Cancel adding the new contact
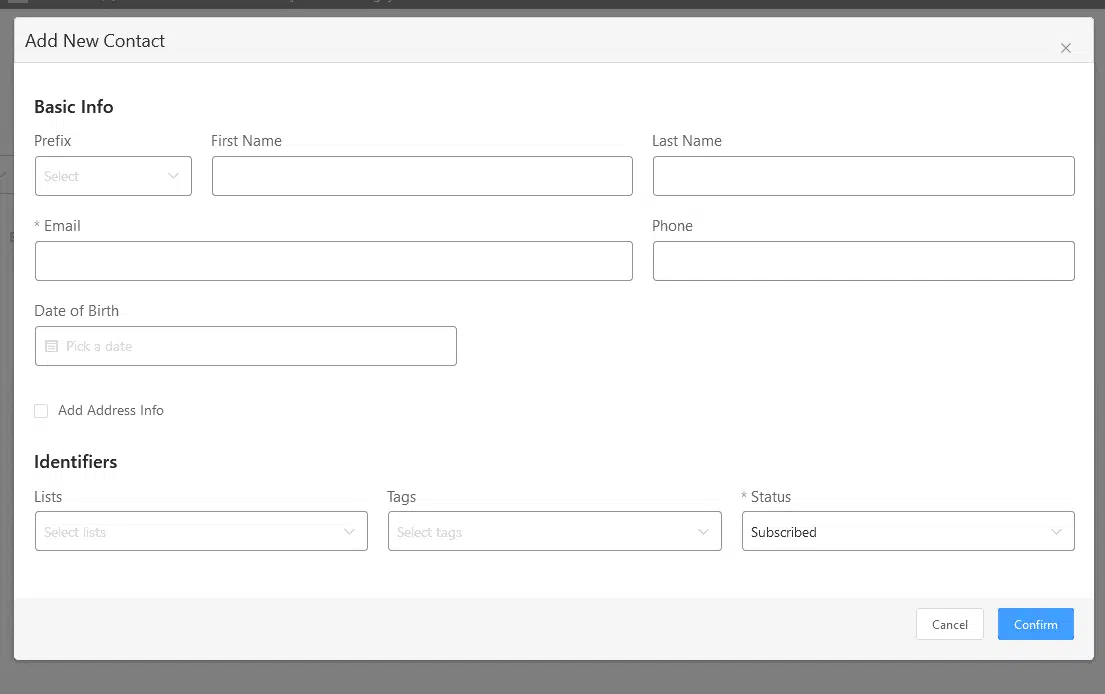Viewport: 1105px width, 694px height. pos(950,624)
